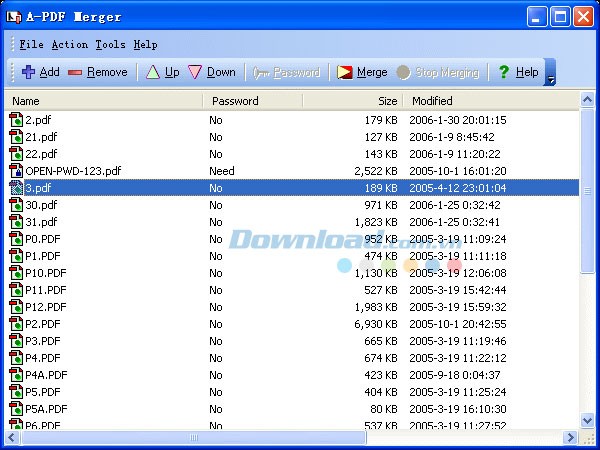Image resolution: width=600 pixels, height=450 pixels.
Task: Click the Remove red minus icon
Action: 75,72
